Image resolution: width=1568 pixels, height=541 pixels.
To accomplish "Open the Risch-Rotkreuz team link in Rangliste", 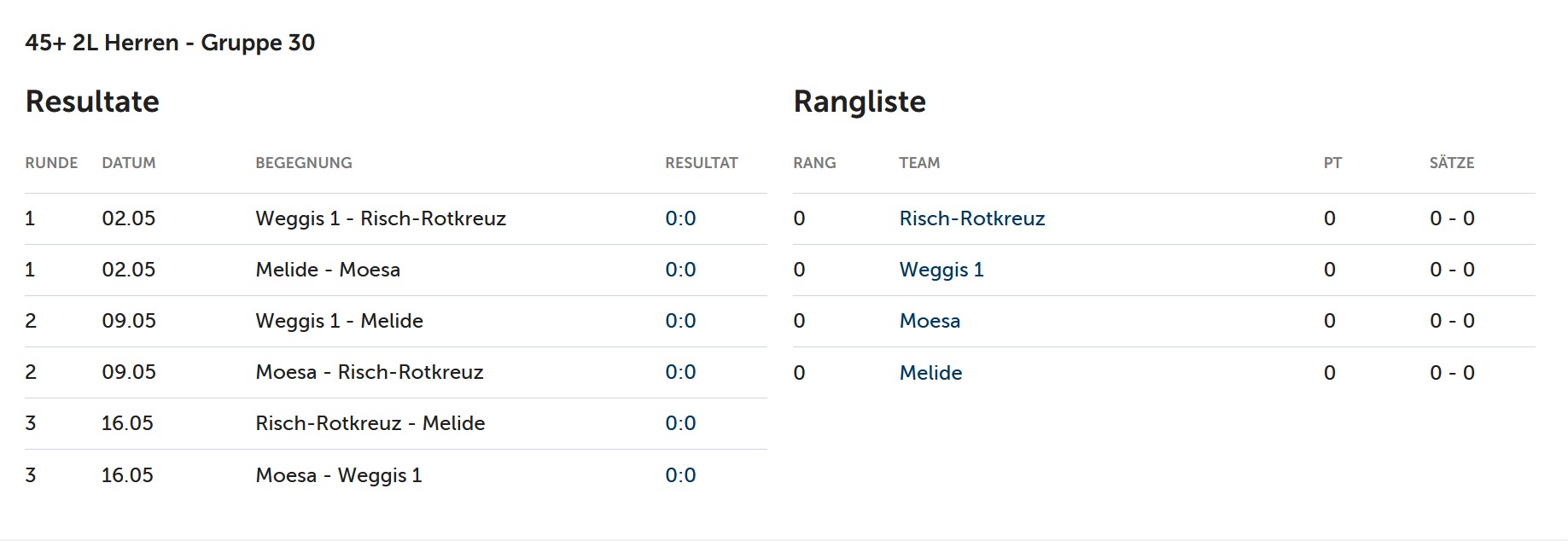I will [x=971, y=218].
